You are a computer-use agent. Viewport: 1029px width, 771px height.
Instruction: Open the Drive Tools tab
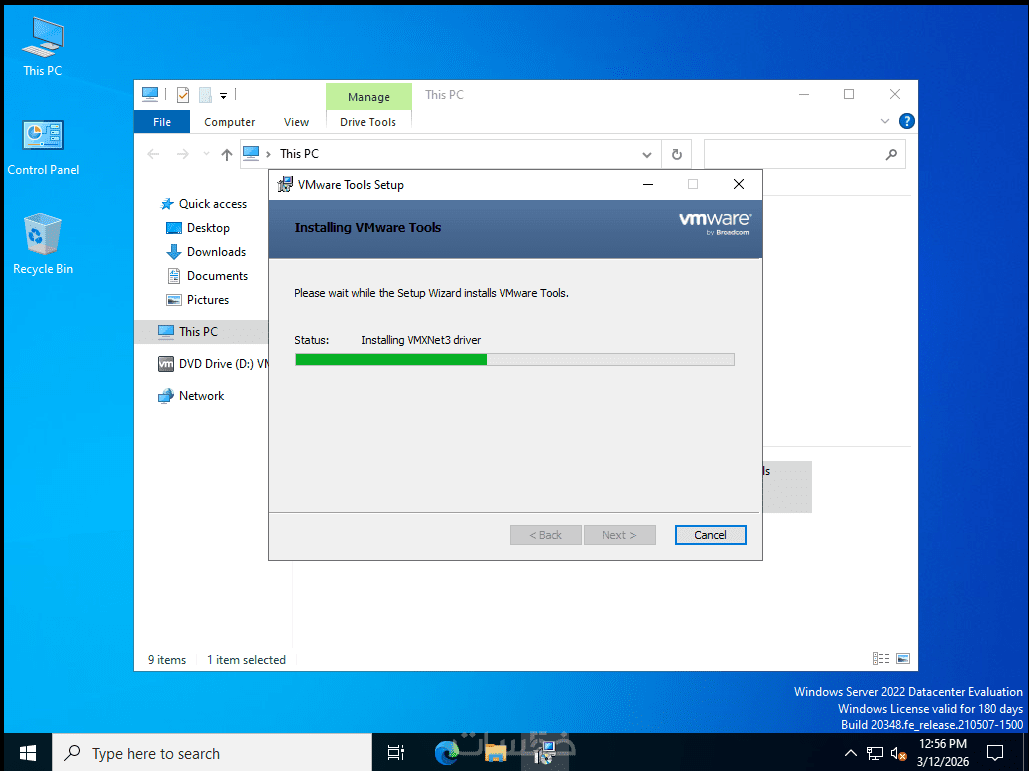[x=368, y=122]
